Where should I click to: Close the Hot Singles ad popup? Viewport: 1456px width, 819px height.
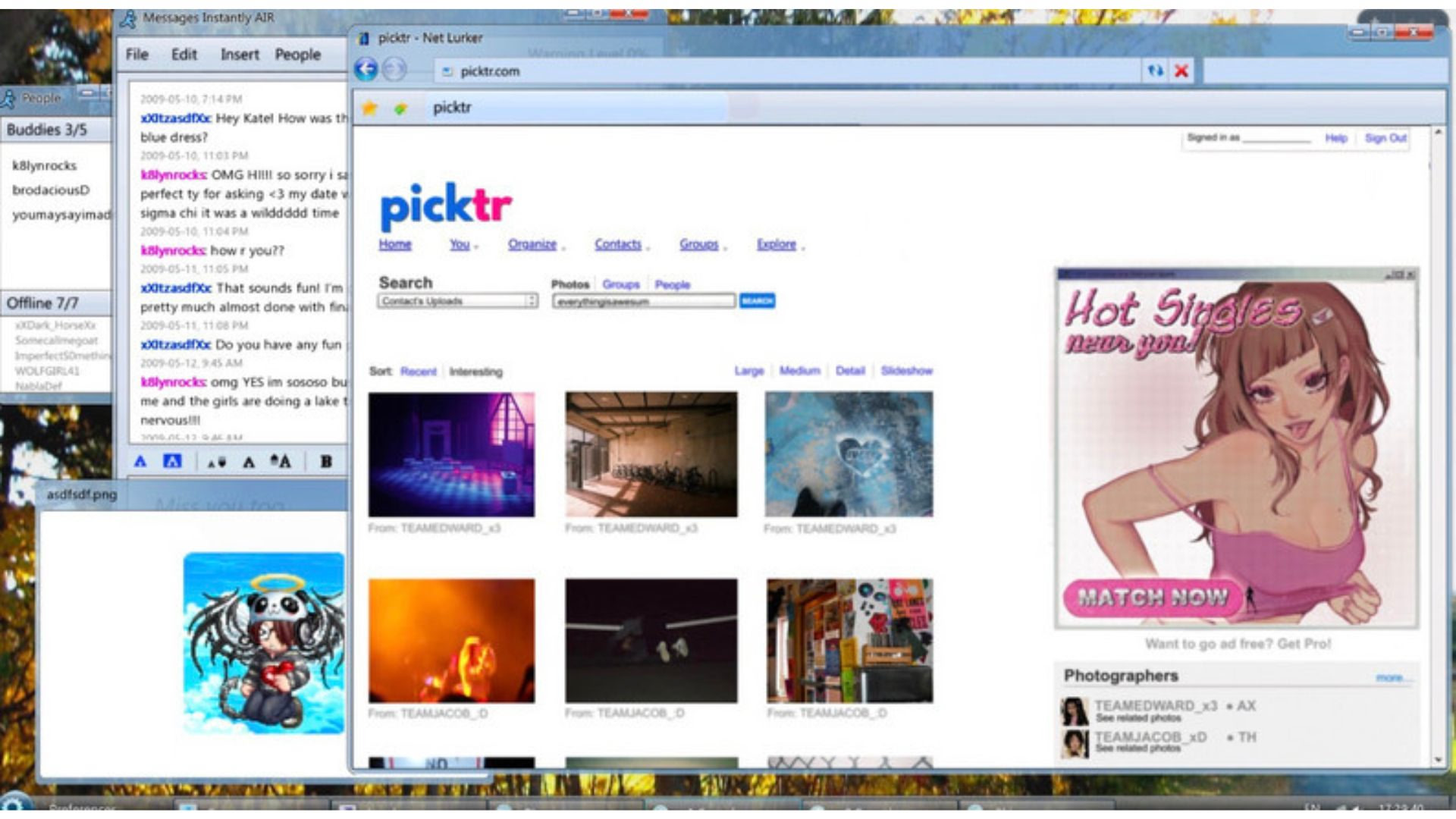(x=1410, y=275)
